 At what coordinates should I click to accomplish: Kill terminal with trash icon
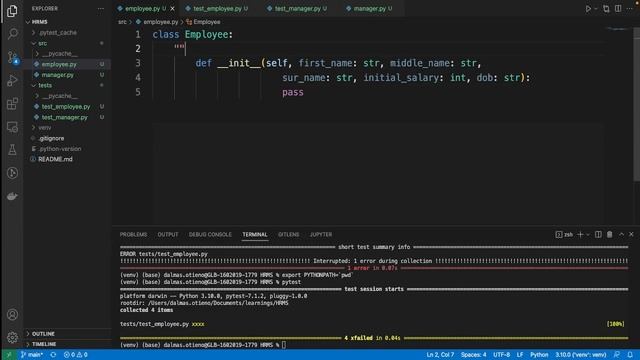pyautogui.click(x=609, y=235)
